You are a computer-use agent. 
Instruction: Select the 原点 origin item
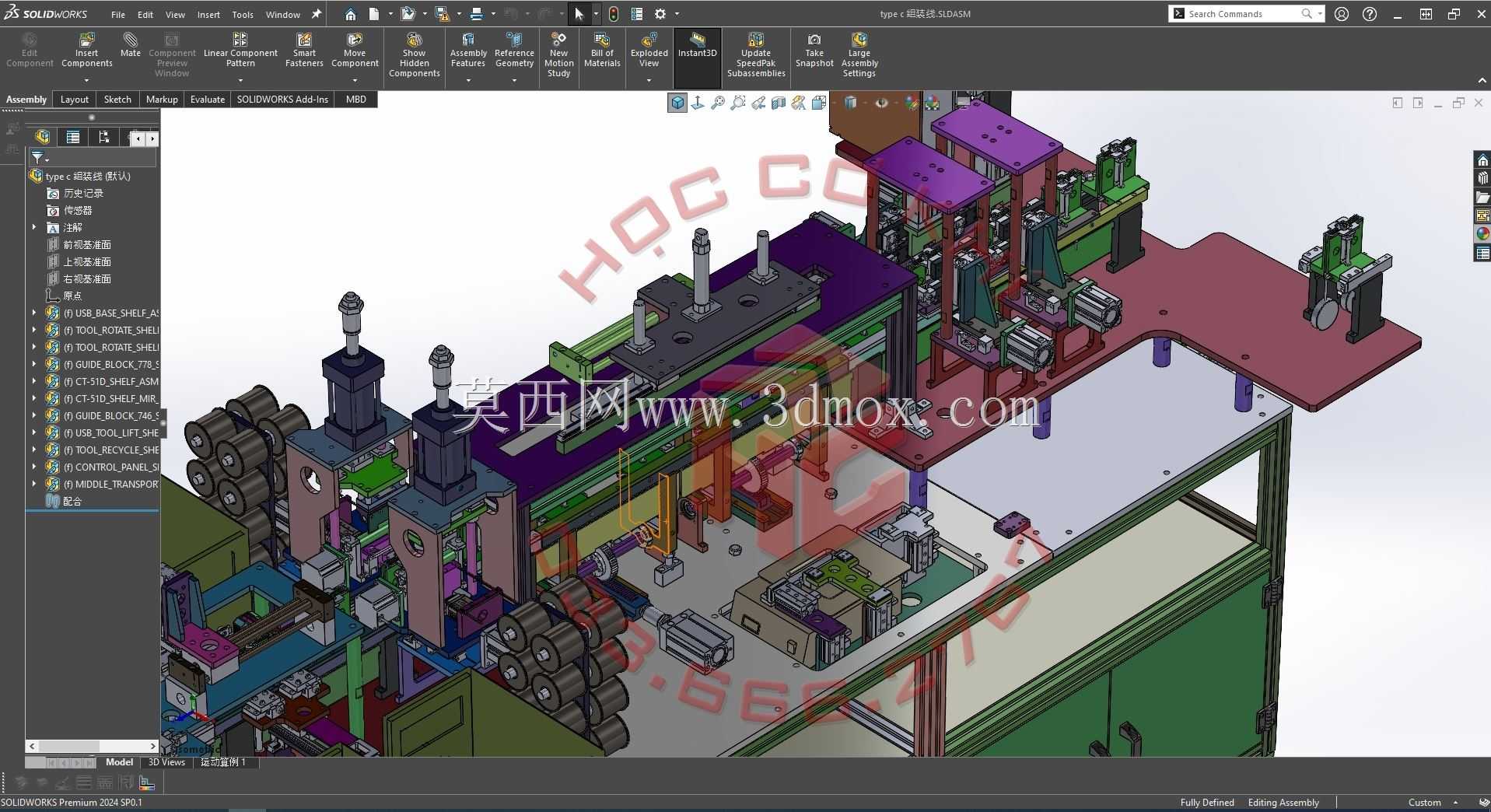72,296
